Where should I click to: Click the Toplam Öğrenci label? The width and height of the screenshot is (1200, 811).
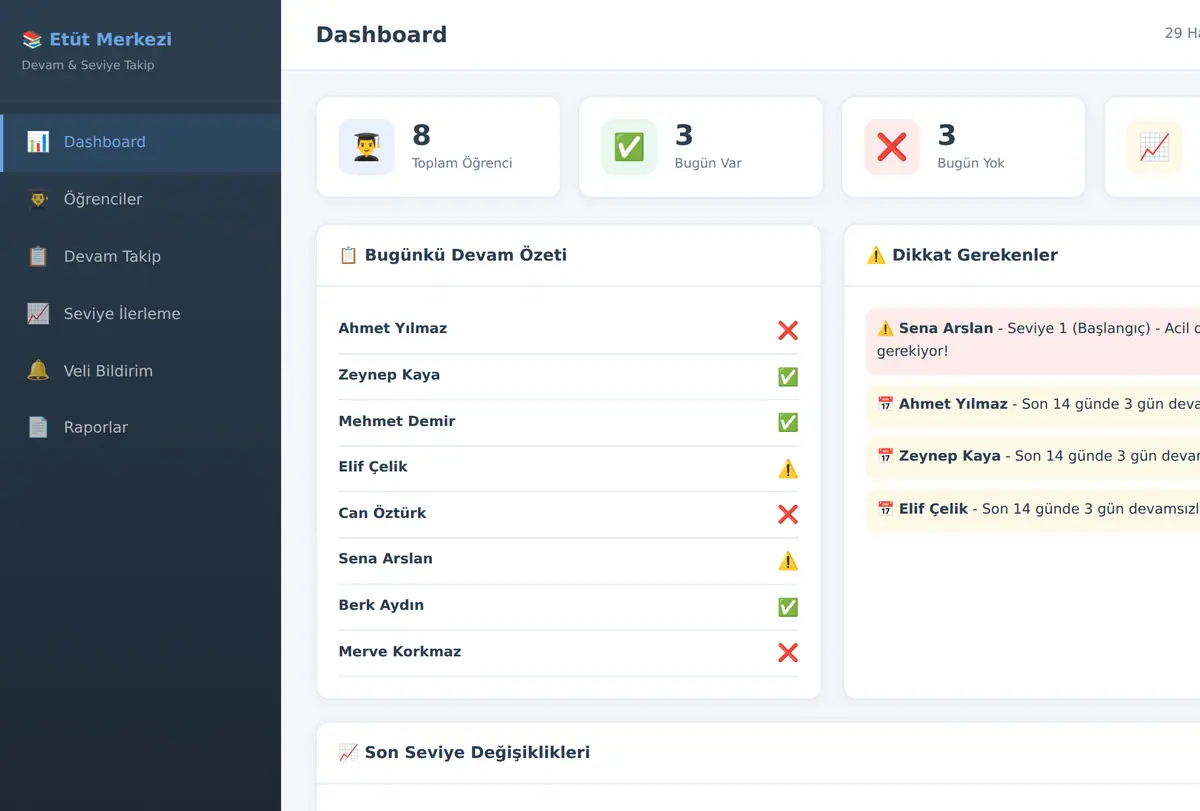(x=462, y=163)
